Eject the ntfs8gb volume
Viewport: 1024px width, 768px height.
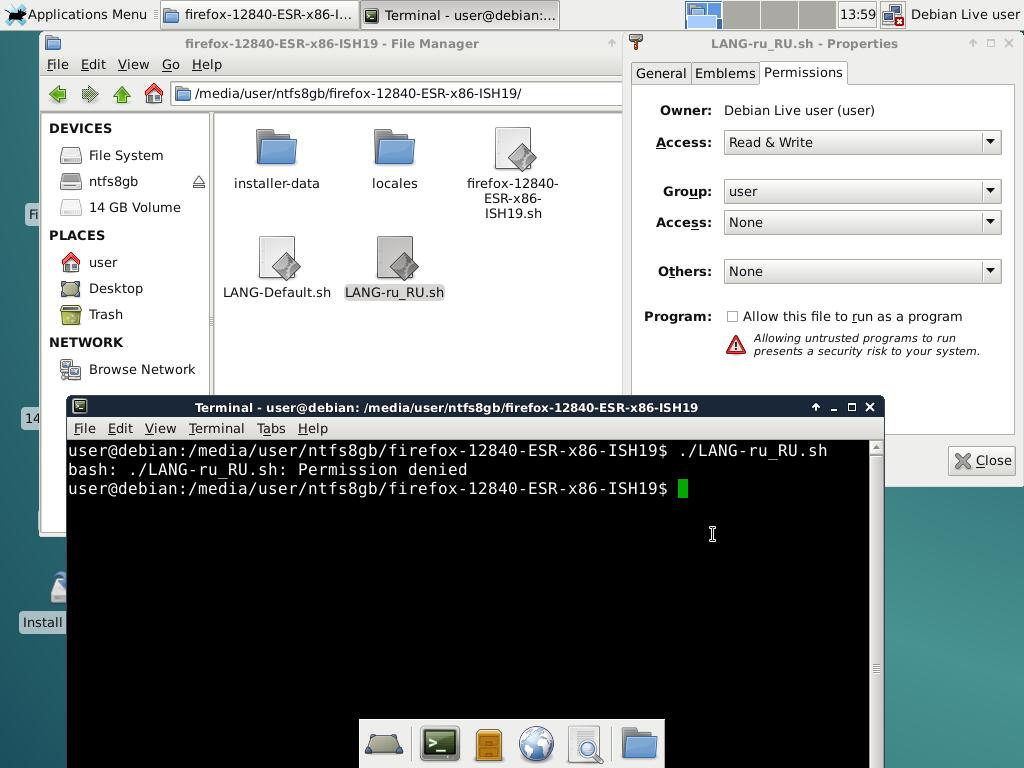pyautogui.click(x=199, y=182)
